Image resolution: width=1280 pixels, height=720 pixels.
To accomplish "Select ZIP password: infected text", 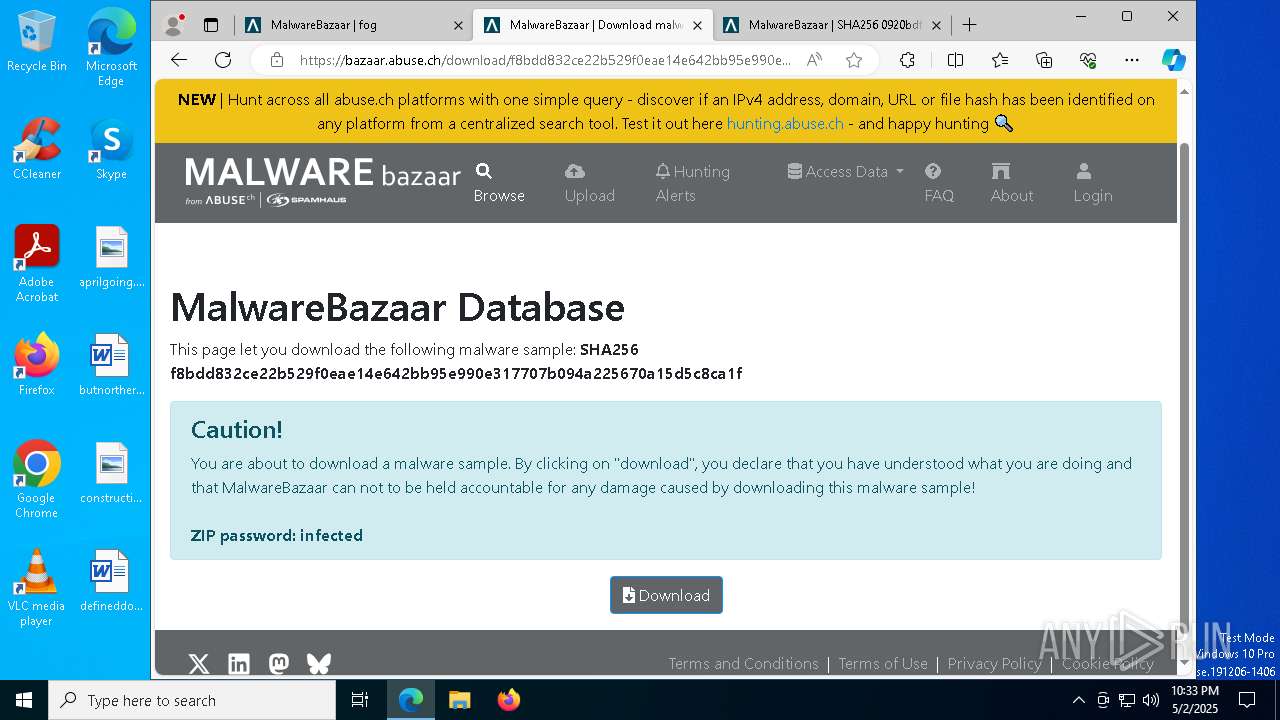I will point(277,535).
